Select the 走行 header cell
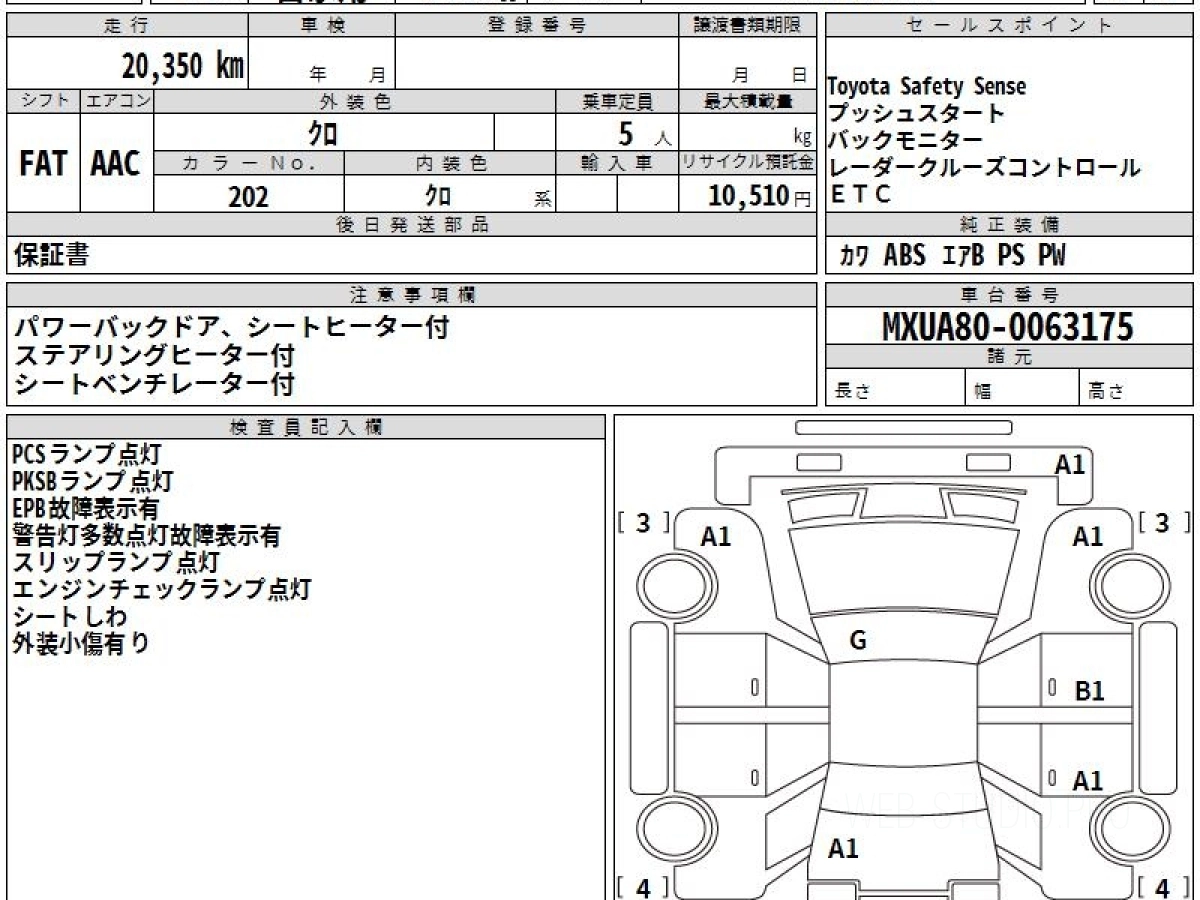1200x900 pixels. pos(126,26)
